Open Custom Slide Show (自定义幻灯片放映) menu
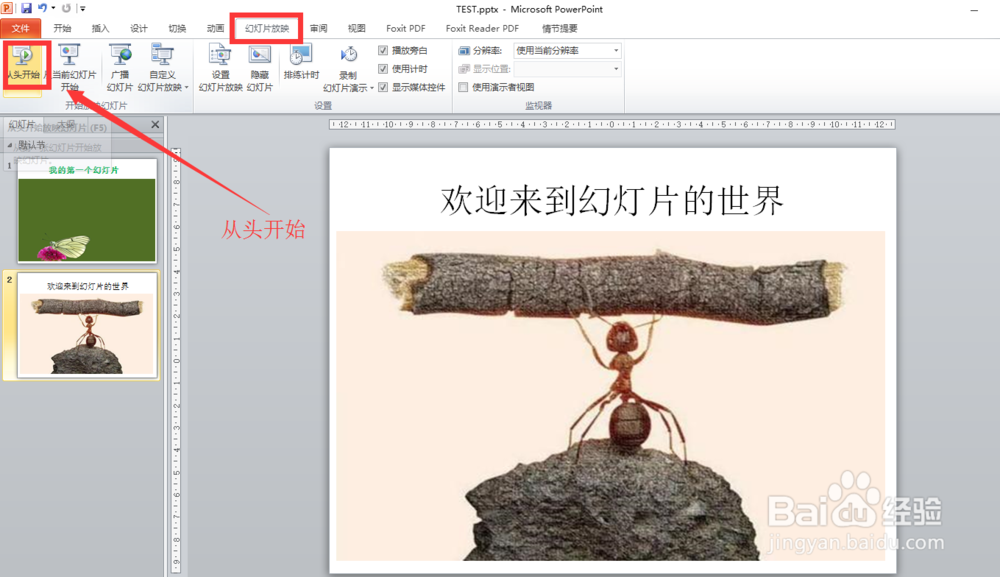Screen dimensions: 1000x577 pos(163,68)
